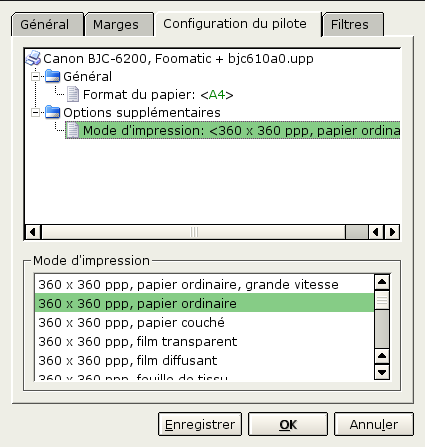Screen dimensions: 425x447
Task: Select Format du papier A4 tree entry
Action: point(158,94)
